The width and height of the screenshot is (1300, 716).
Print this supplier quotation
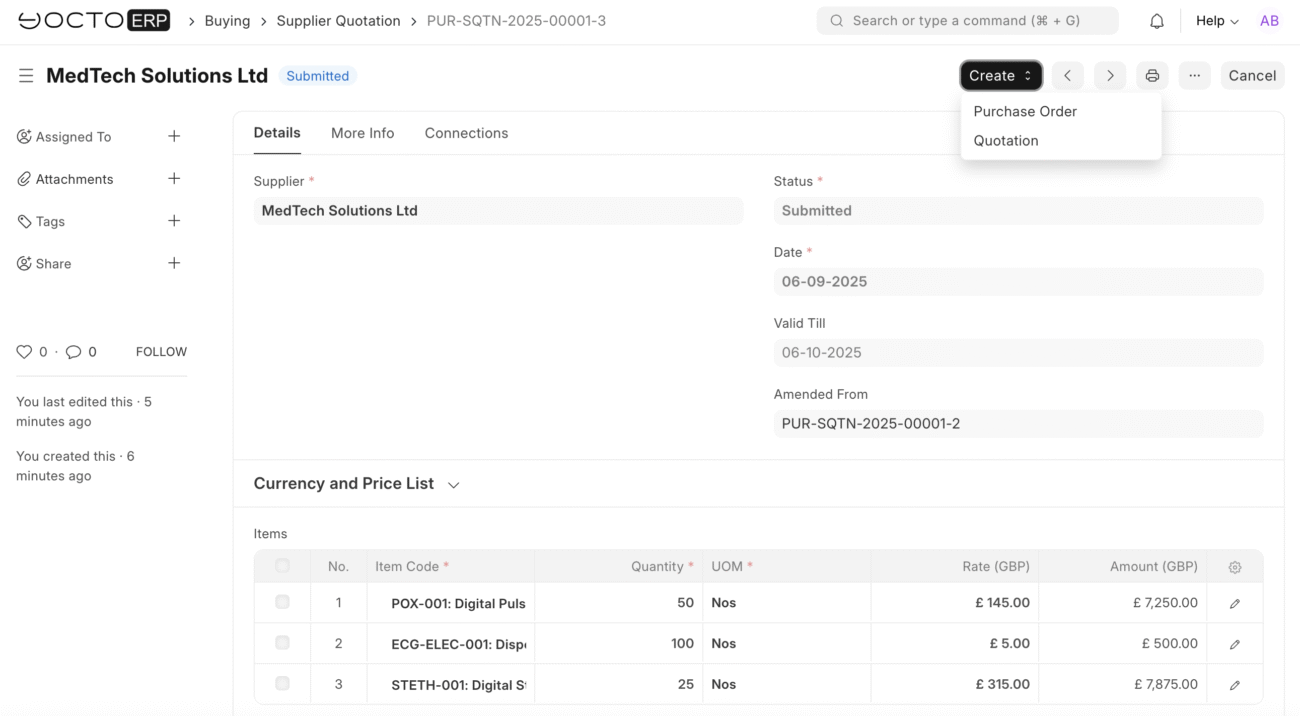[x=1152, y=76]
